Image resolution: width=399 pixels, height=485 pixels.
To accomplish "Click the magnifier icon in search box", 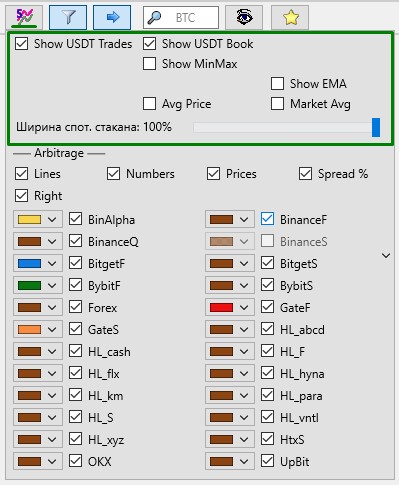I will (x=154, y=17).
